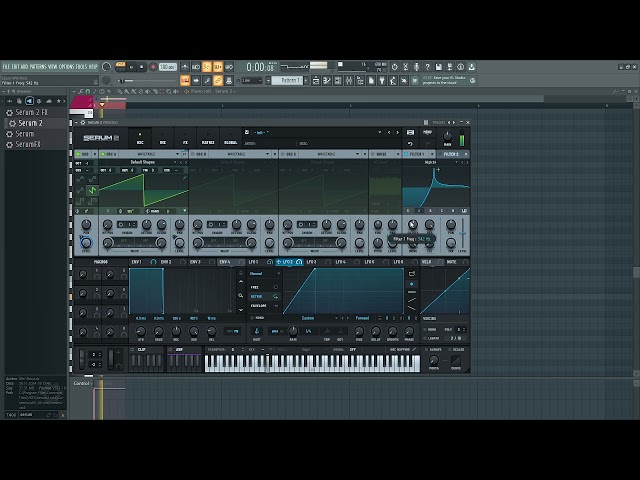640x480 pixels.
Task: Enable OSC C power switch
Action: tap(282, 154)
